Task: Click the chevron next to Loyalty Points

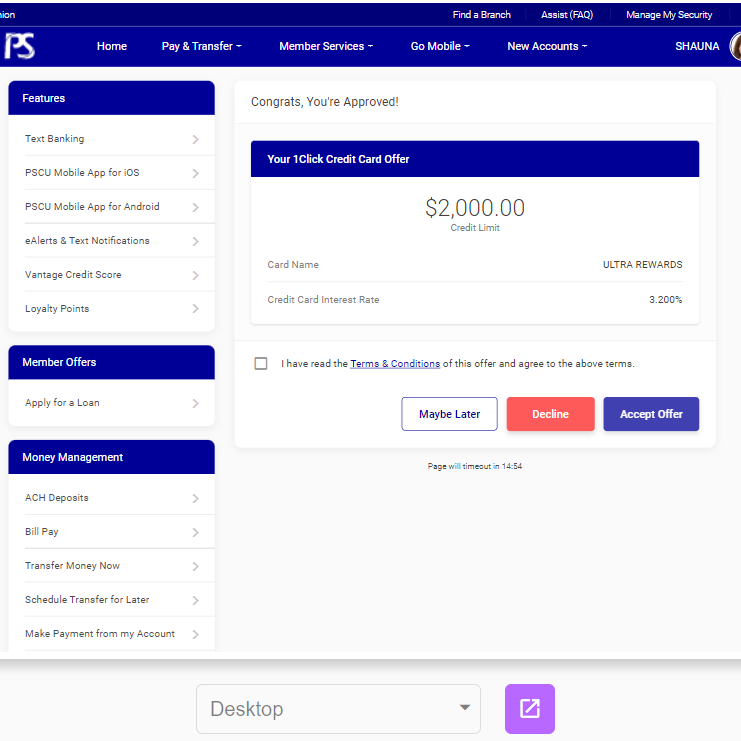Action: pyautogui.click(x=195, y=310)
